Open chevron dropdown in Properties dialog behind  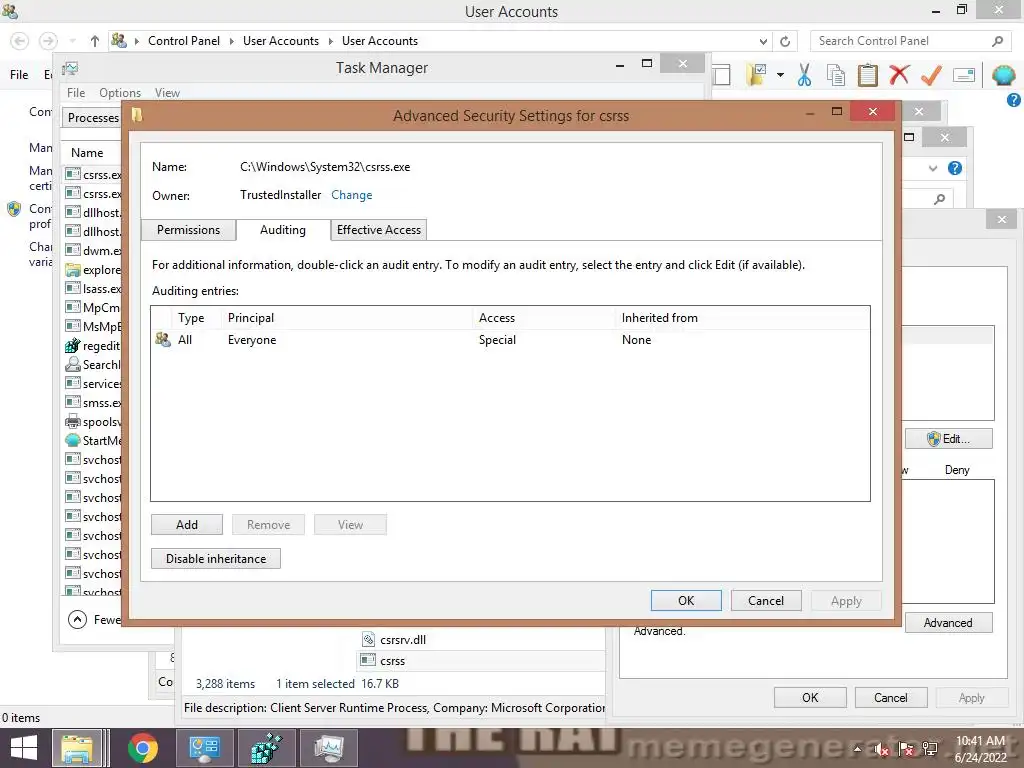(933, 168)
